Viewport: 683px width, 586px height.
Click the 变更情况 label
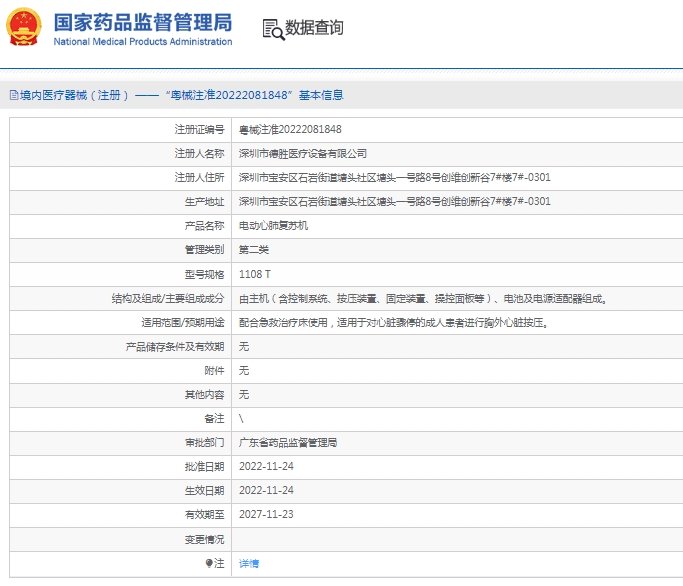pos(204,539)
